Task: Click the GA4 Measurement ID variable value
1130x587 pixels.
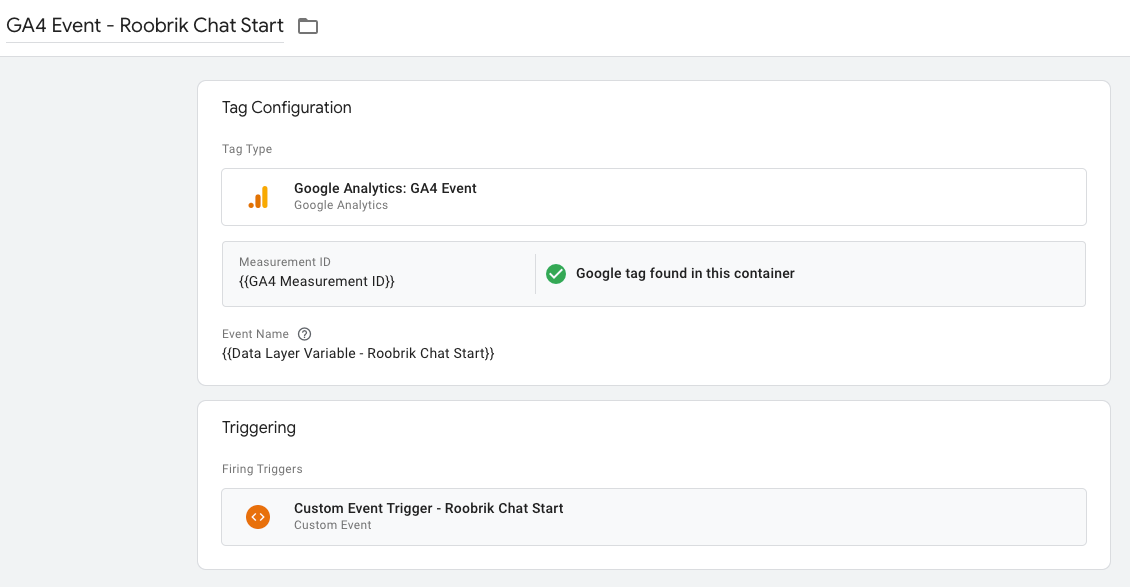Action: coord(317,282)
